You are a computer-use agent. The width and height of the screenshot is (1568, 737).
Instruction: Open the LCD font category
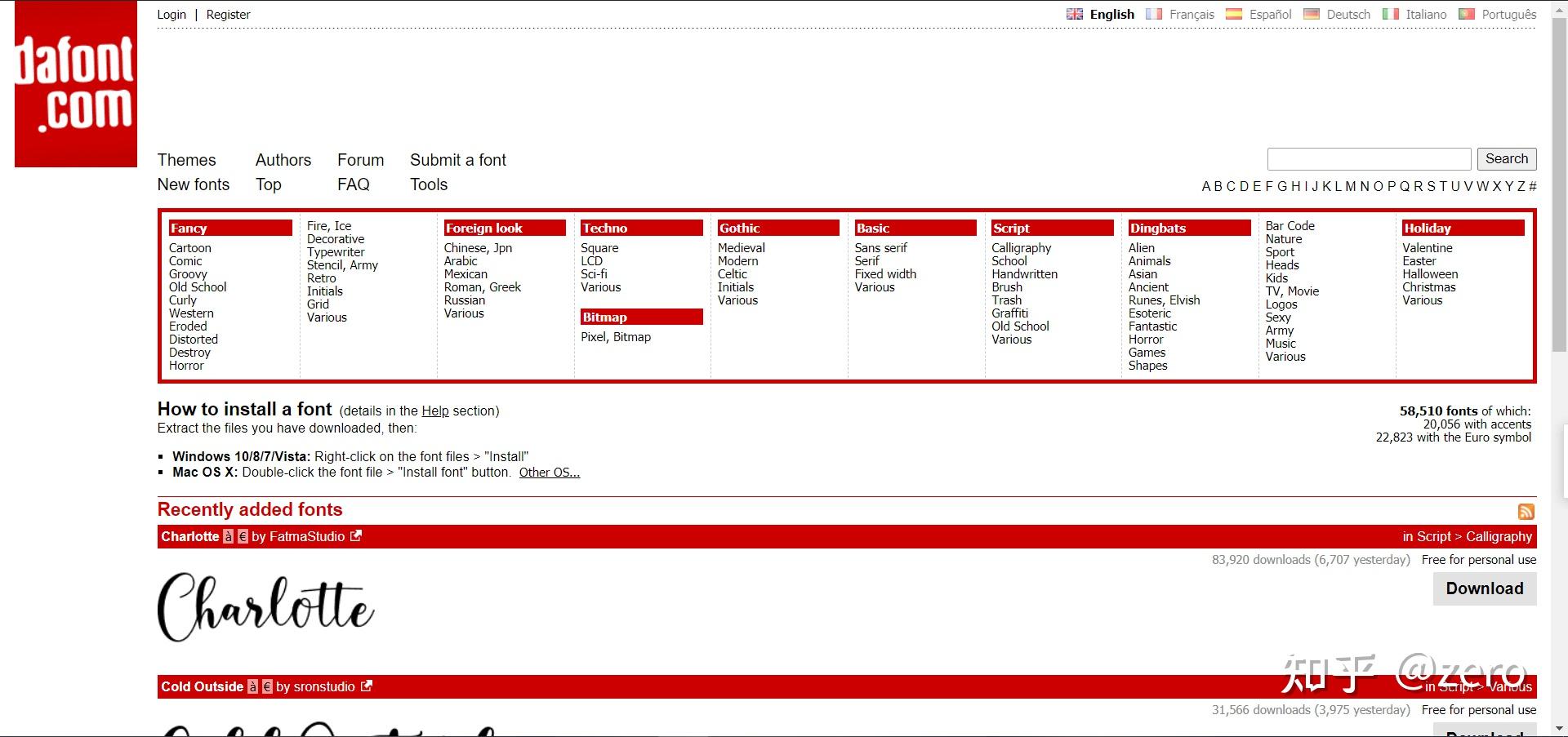(591, 261)
